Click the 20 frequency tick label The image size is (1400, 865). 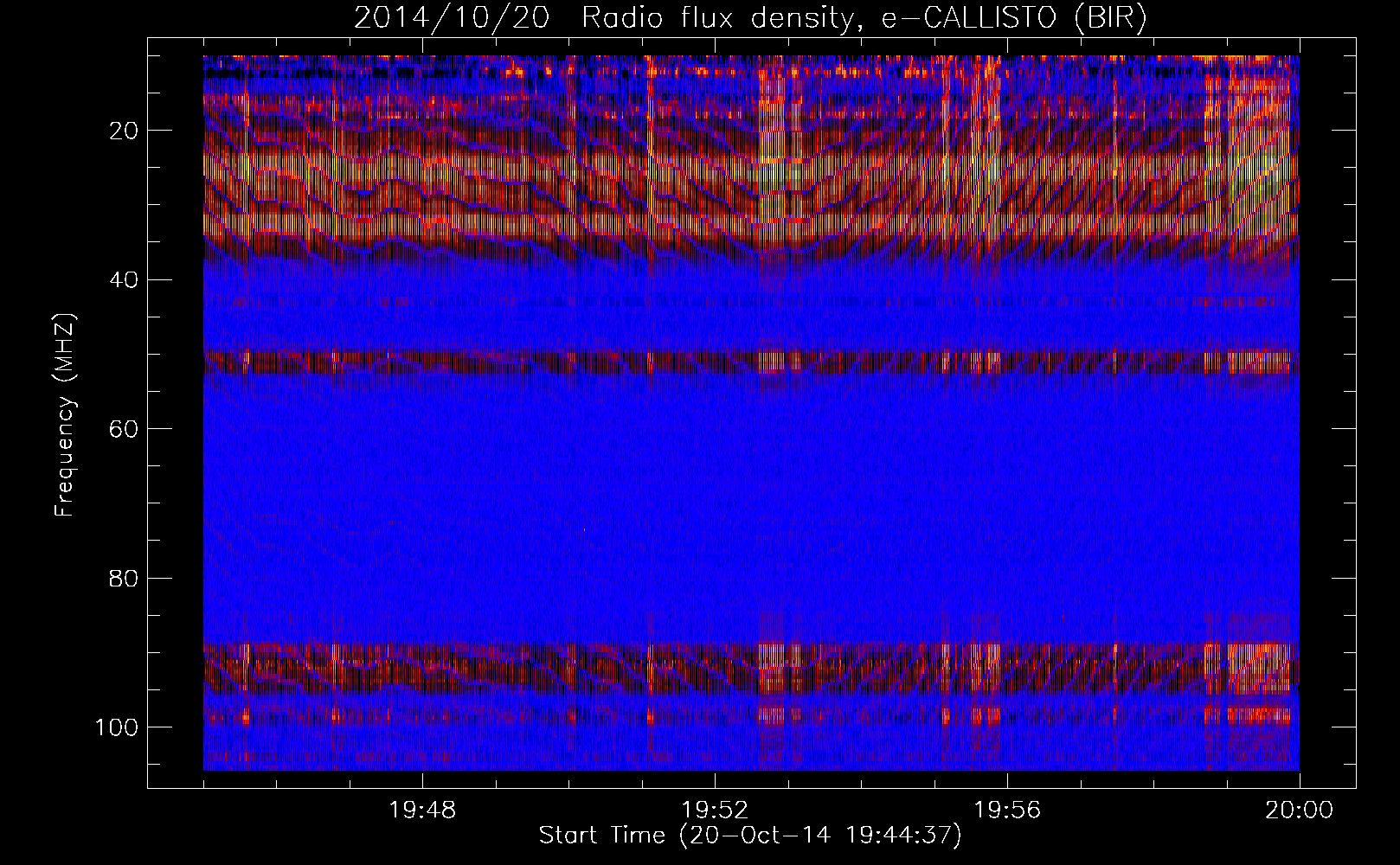[x=125, y=131]
